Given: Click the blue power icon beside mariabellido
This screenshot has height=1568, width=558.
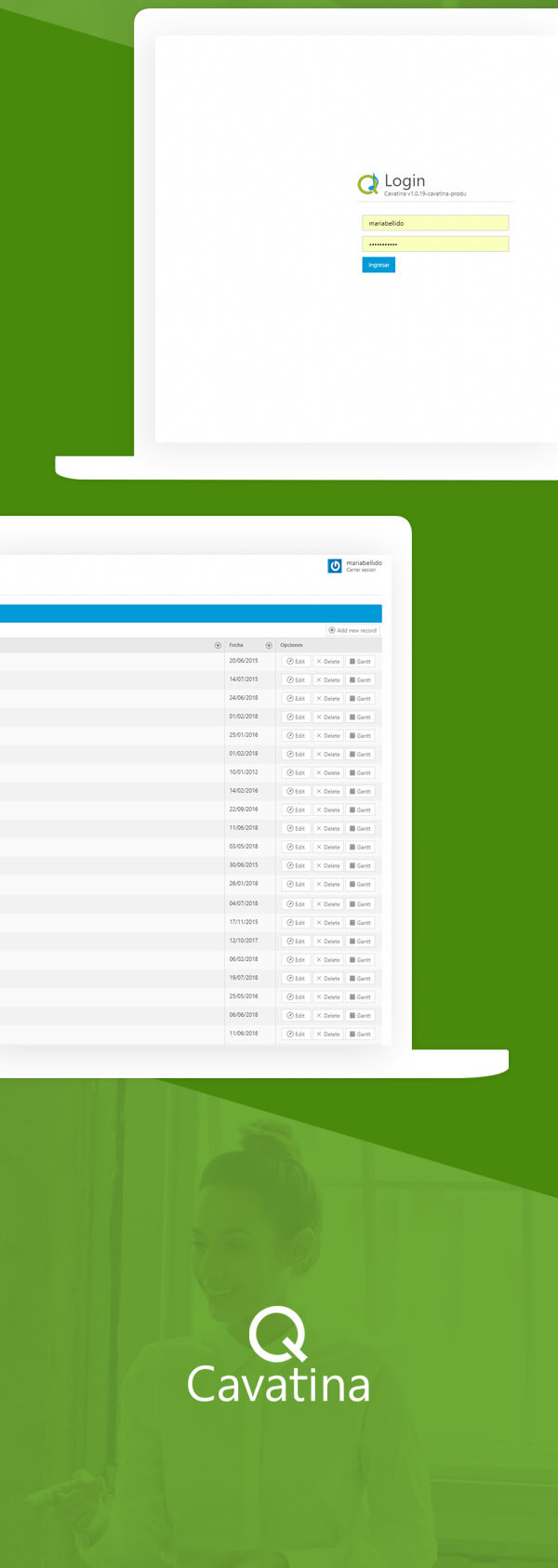Looking at the screenshot, I should pos(335,566).
